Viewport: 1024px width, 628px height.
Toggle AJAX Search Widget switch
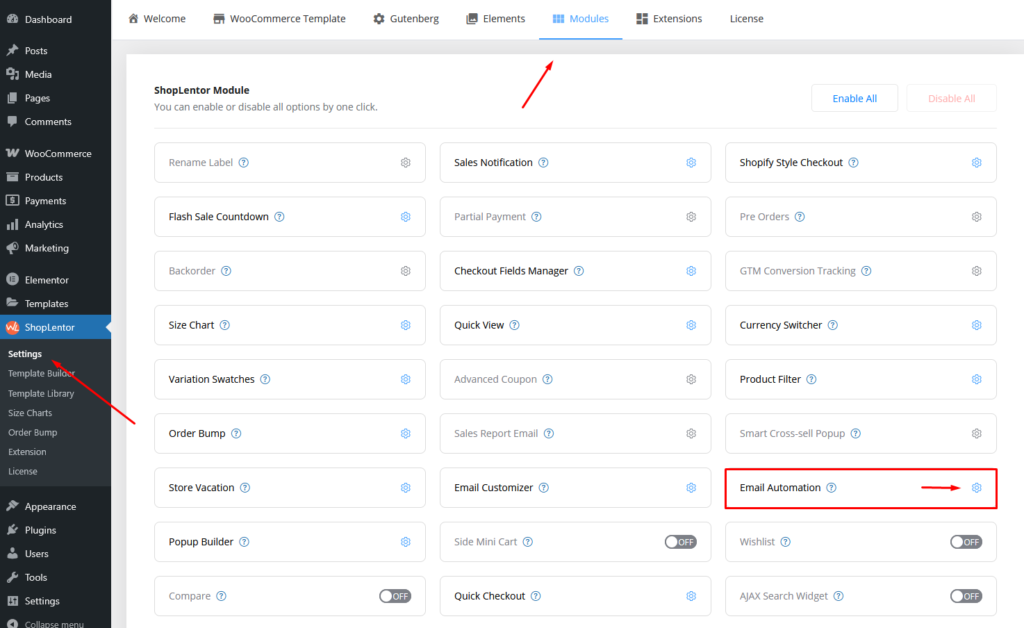point(965,596)
